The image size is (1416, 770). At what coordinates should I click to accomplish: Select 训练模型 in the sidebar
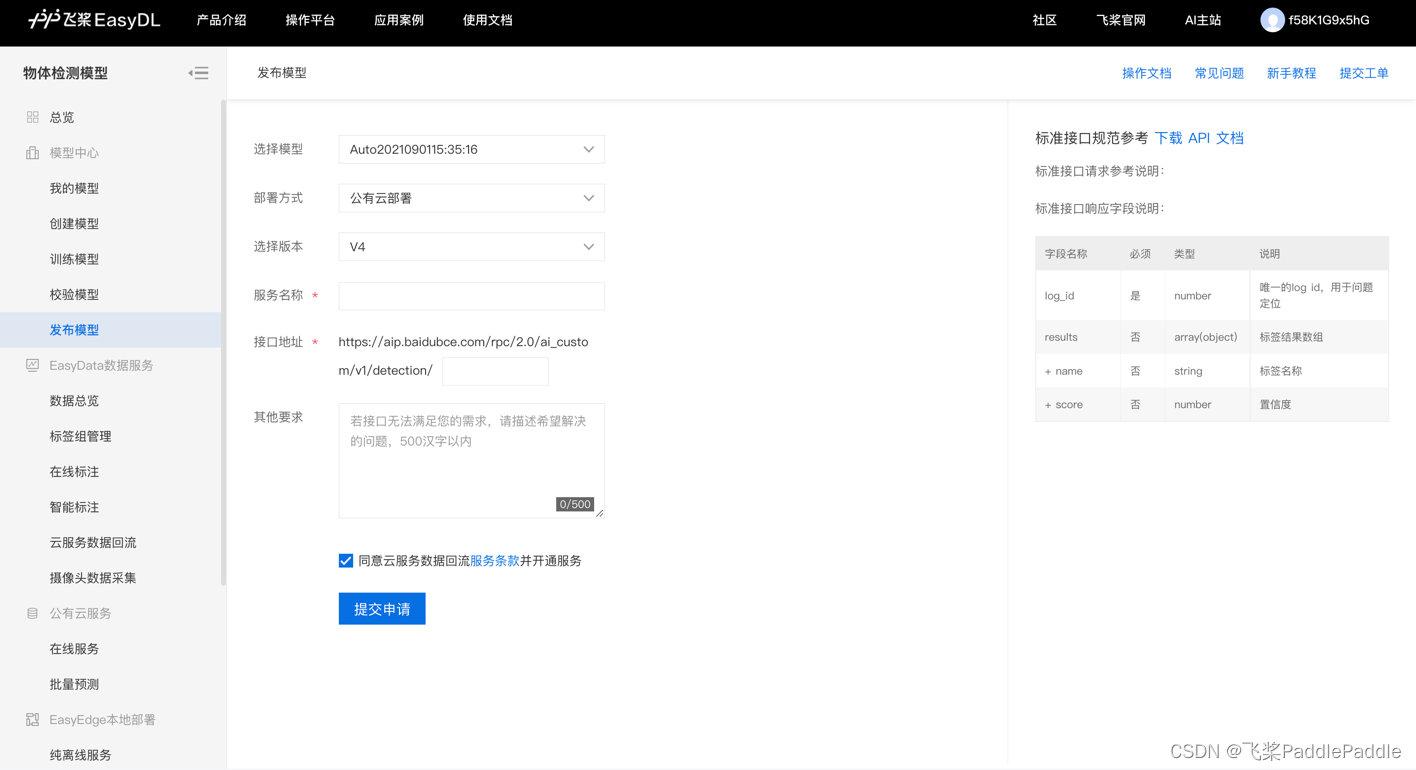click(74, 259)
